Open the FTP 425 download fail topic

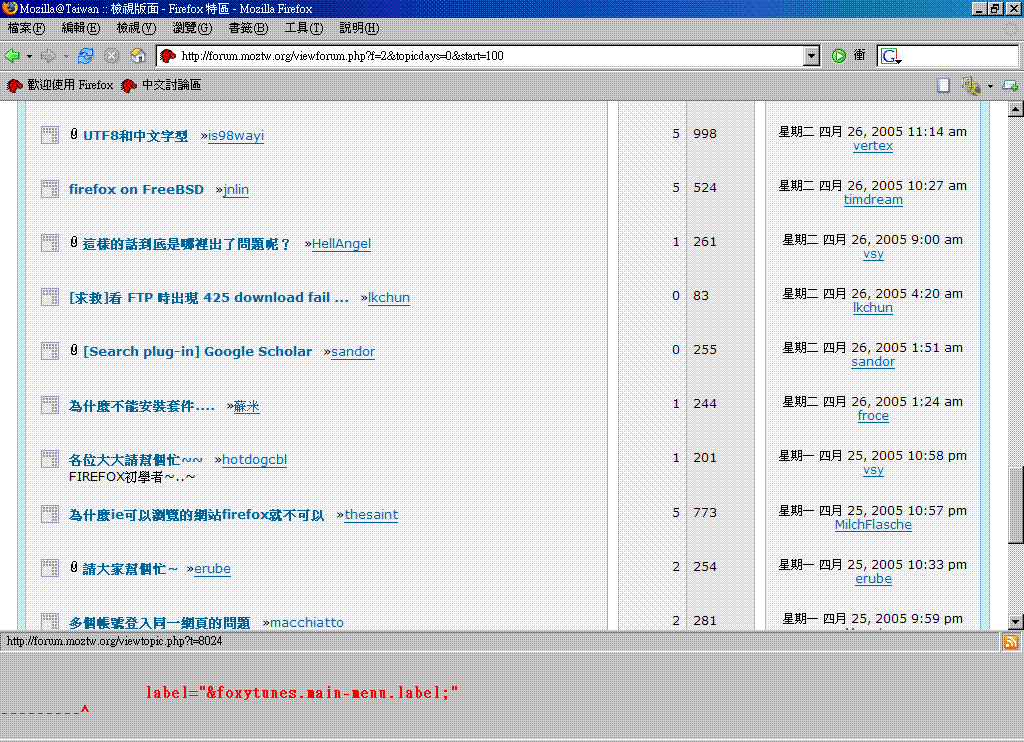click(209, 298)
